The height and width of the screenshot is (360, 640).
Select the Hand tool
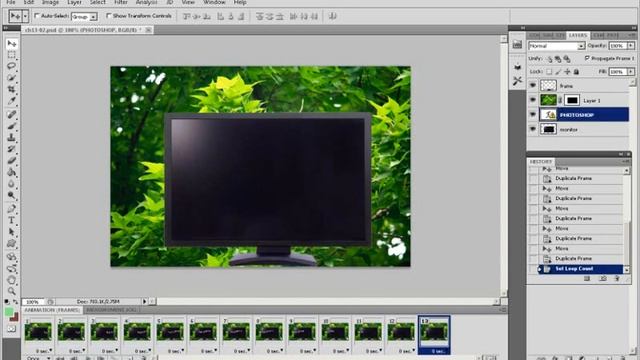pos(11,280)
